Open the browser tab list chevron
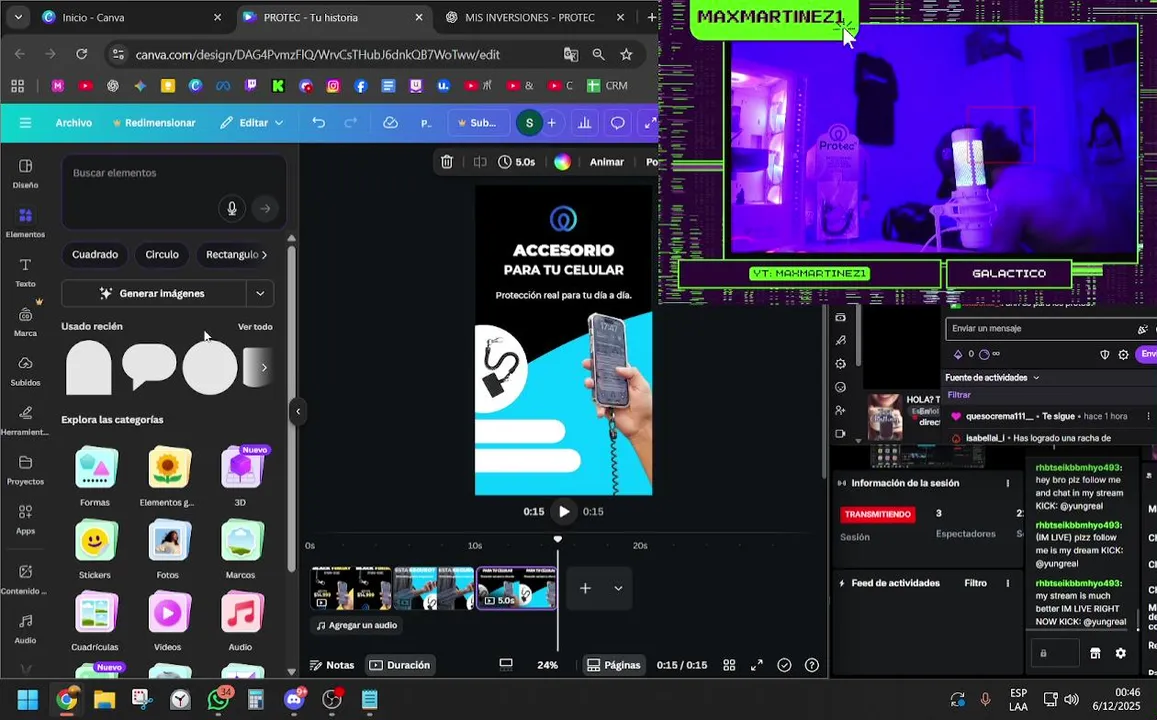Viewport: 1157px width, 720px height. 18,17
